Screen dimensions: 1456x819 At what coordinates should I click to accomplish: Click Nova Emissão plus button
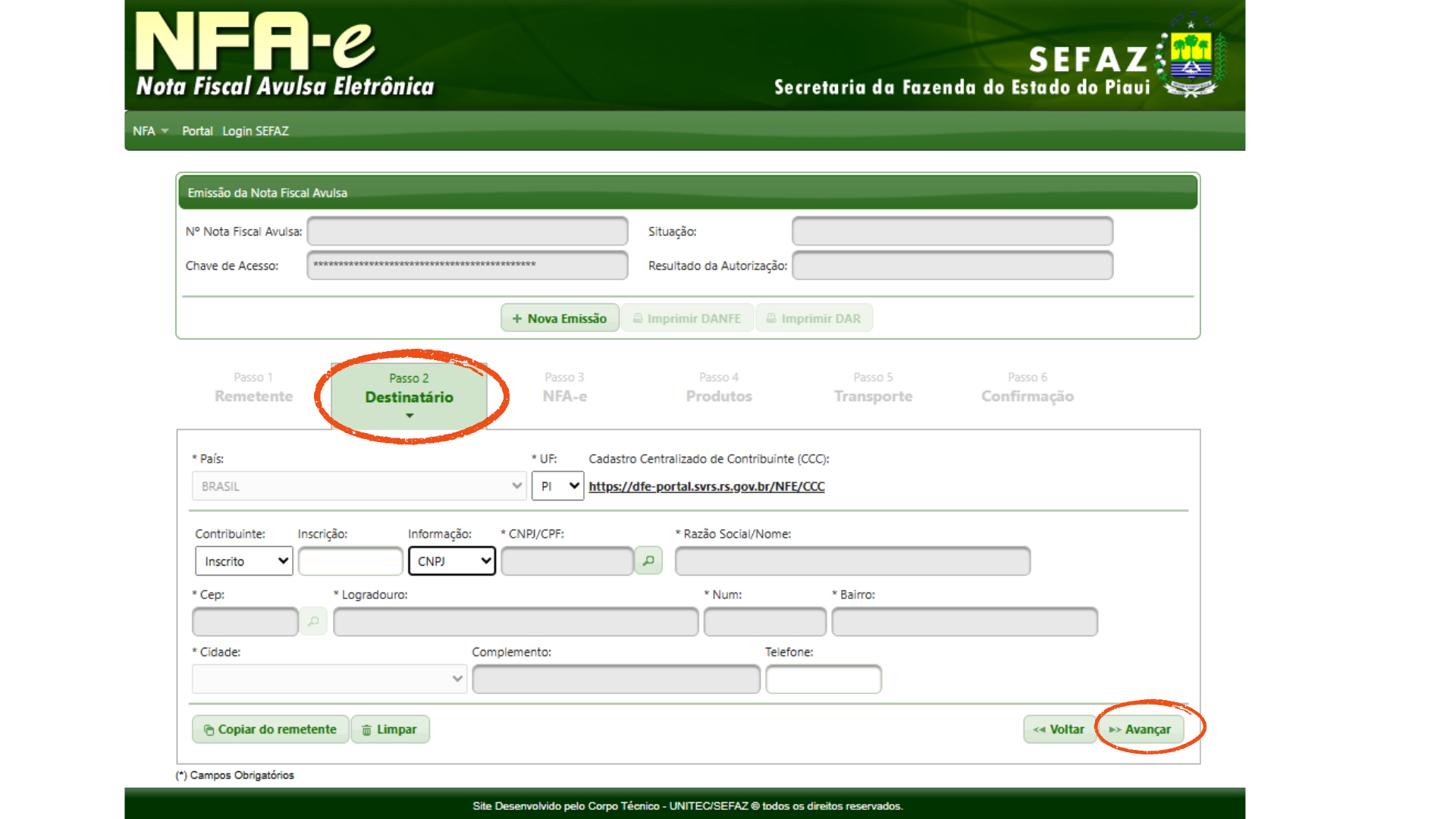pyautogui.click(x=560, y=318)
